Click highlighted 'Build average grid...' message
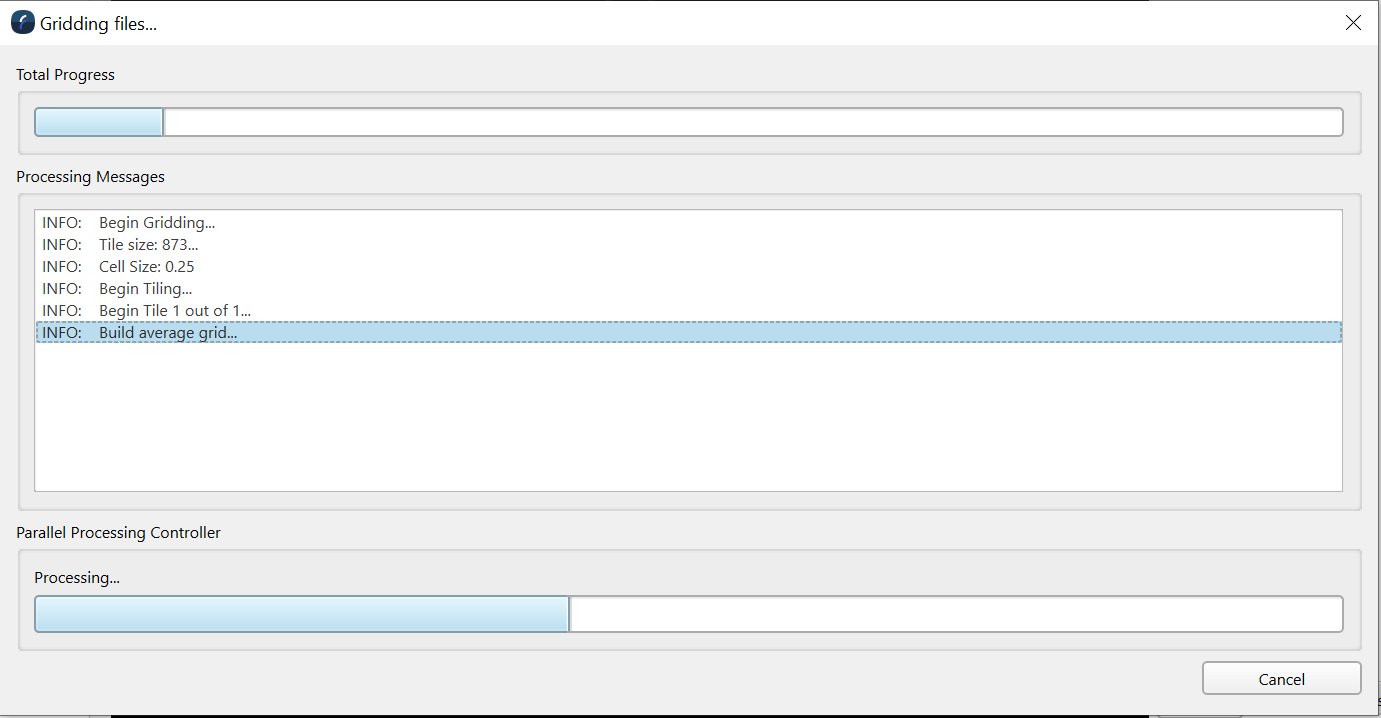 pyautogui.click(x=168, y=333)
